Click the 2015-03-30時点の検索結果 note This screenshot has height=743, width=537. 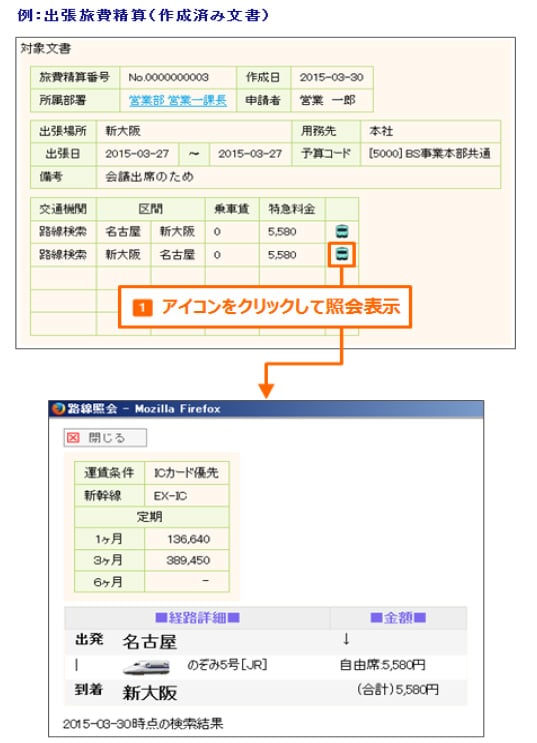click(x=143, y=724)
